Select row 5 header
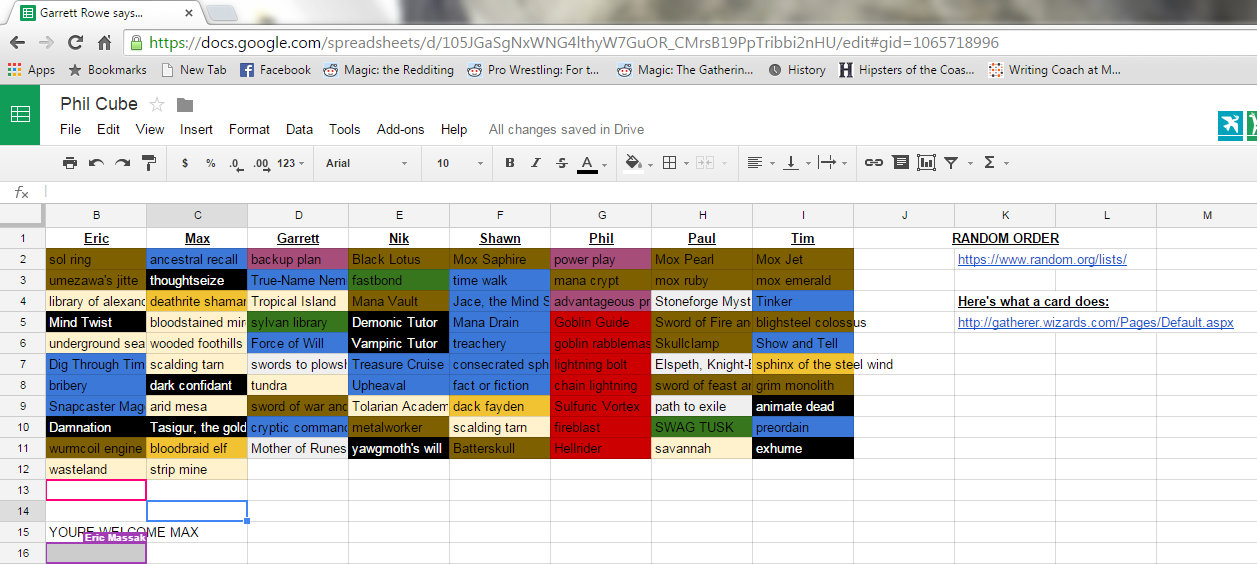The image size is (1257, 564). coord(23,322)
